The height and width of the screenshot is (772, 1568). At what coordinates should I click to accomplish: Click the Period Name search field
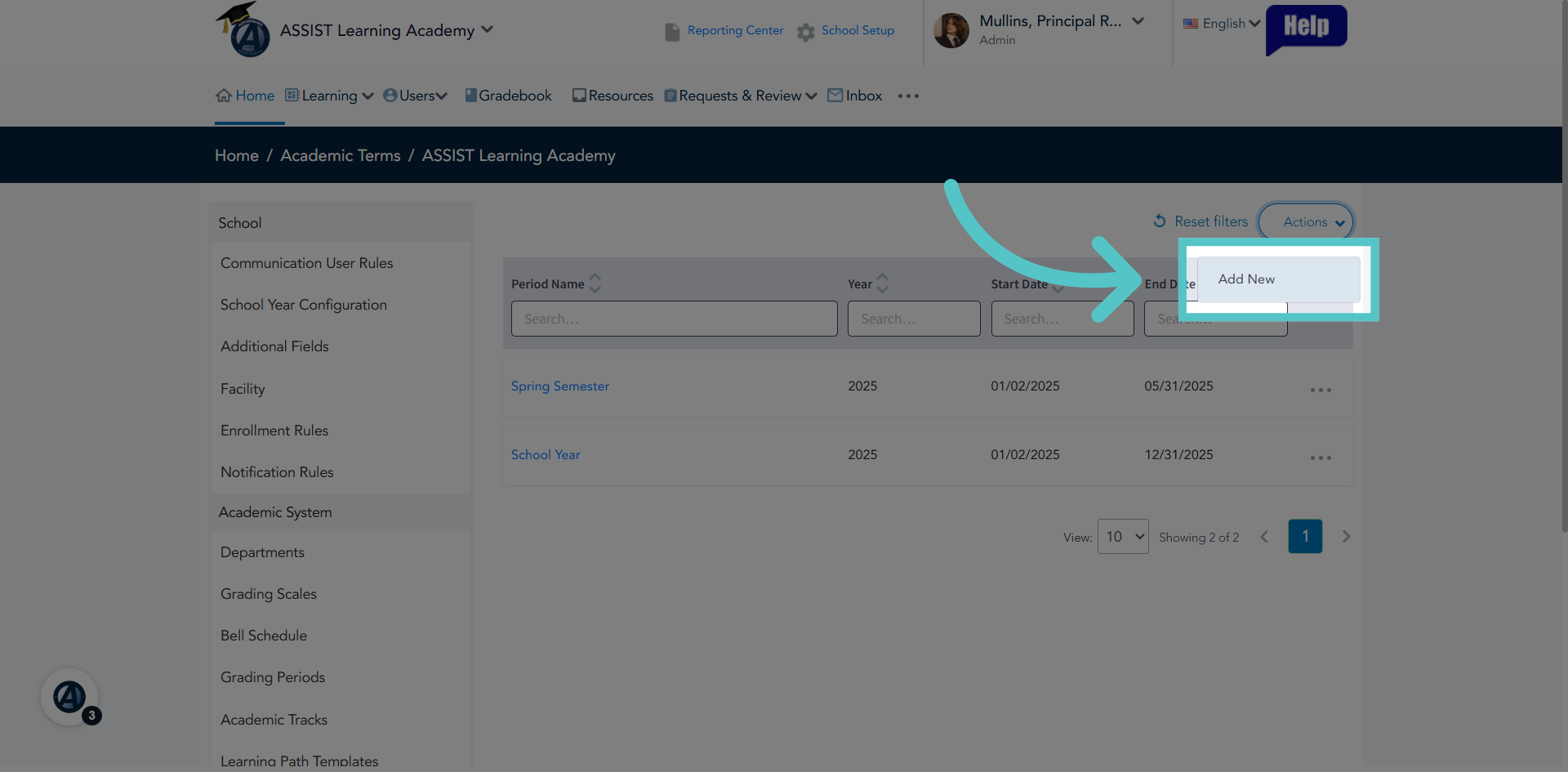point(675,319)
